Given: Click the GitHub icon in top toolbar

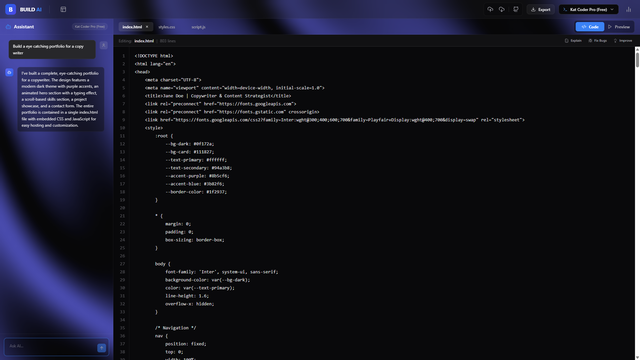Looking at the screenshot, I should [x=516, y=9].
